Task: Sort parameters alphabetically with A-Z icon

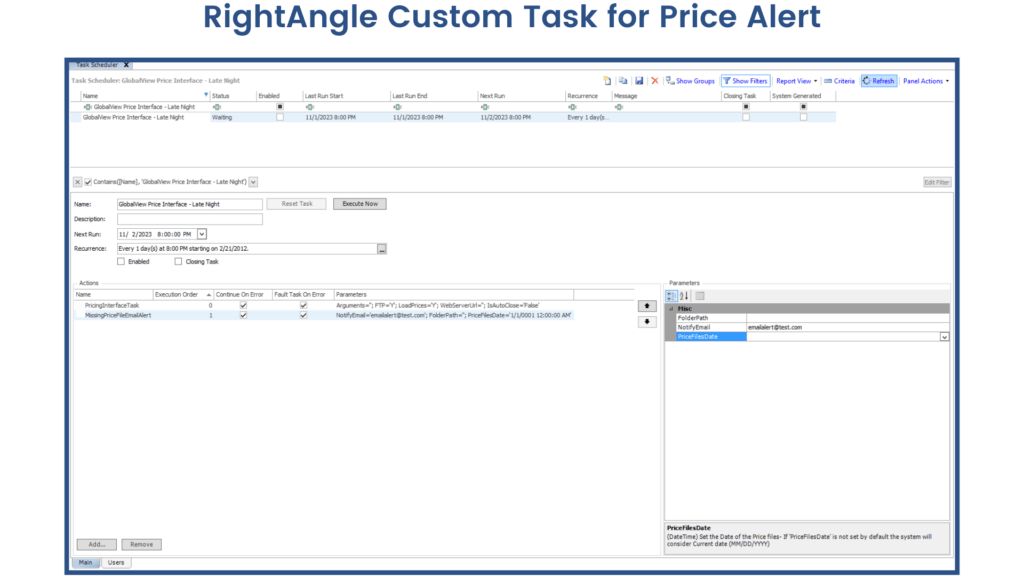Action: tap(685, 296)
